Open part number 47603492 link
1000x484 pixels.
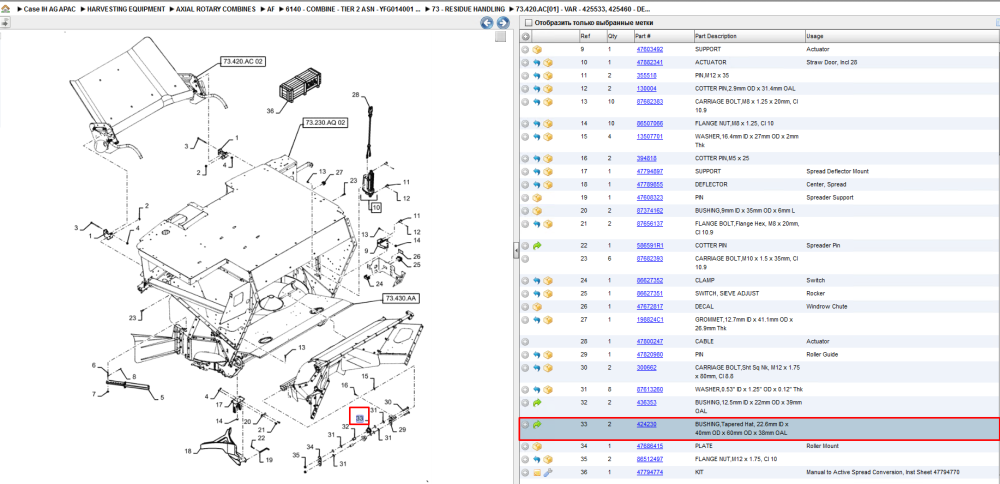tap(649, 49)
